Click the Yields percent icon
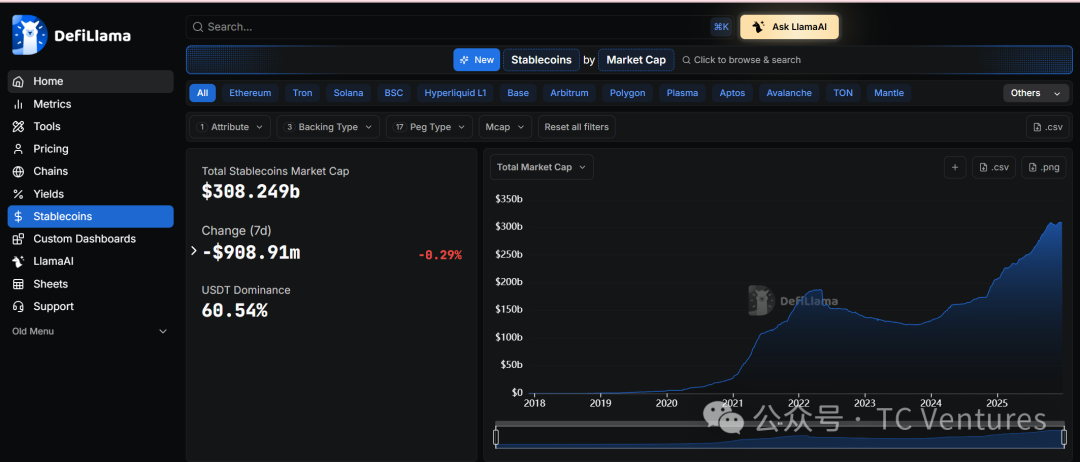The height and width of the screenshot is (462, 1080). point(19,194)
